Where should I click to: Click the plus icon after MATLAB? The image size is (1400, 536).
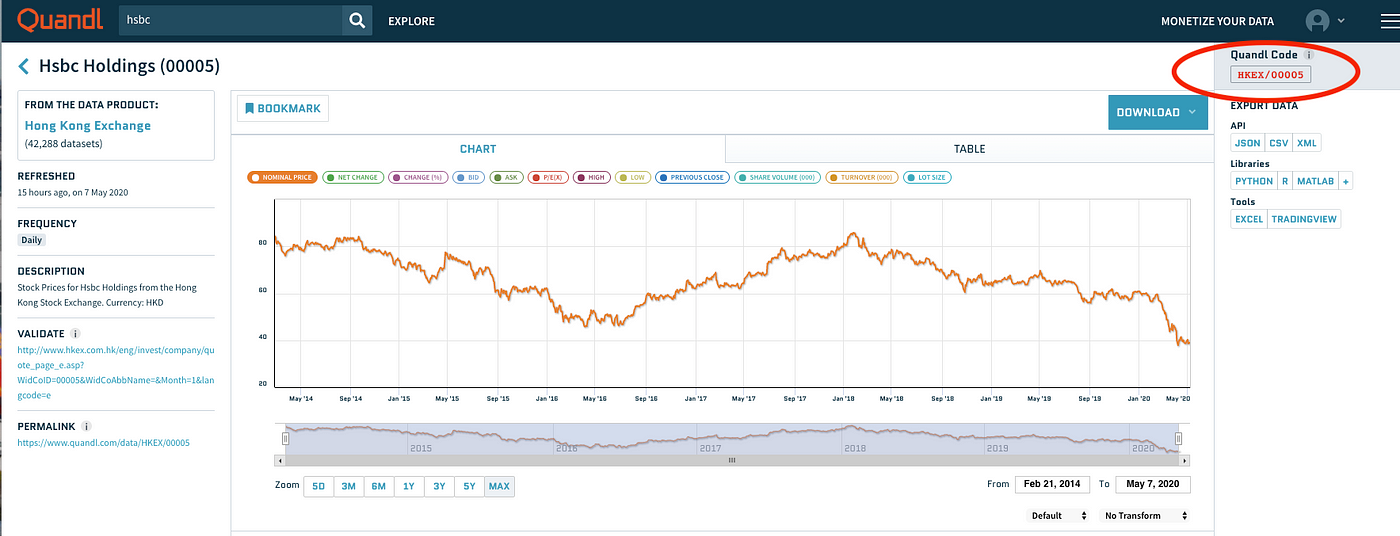(x=1346, y=181)
